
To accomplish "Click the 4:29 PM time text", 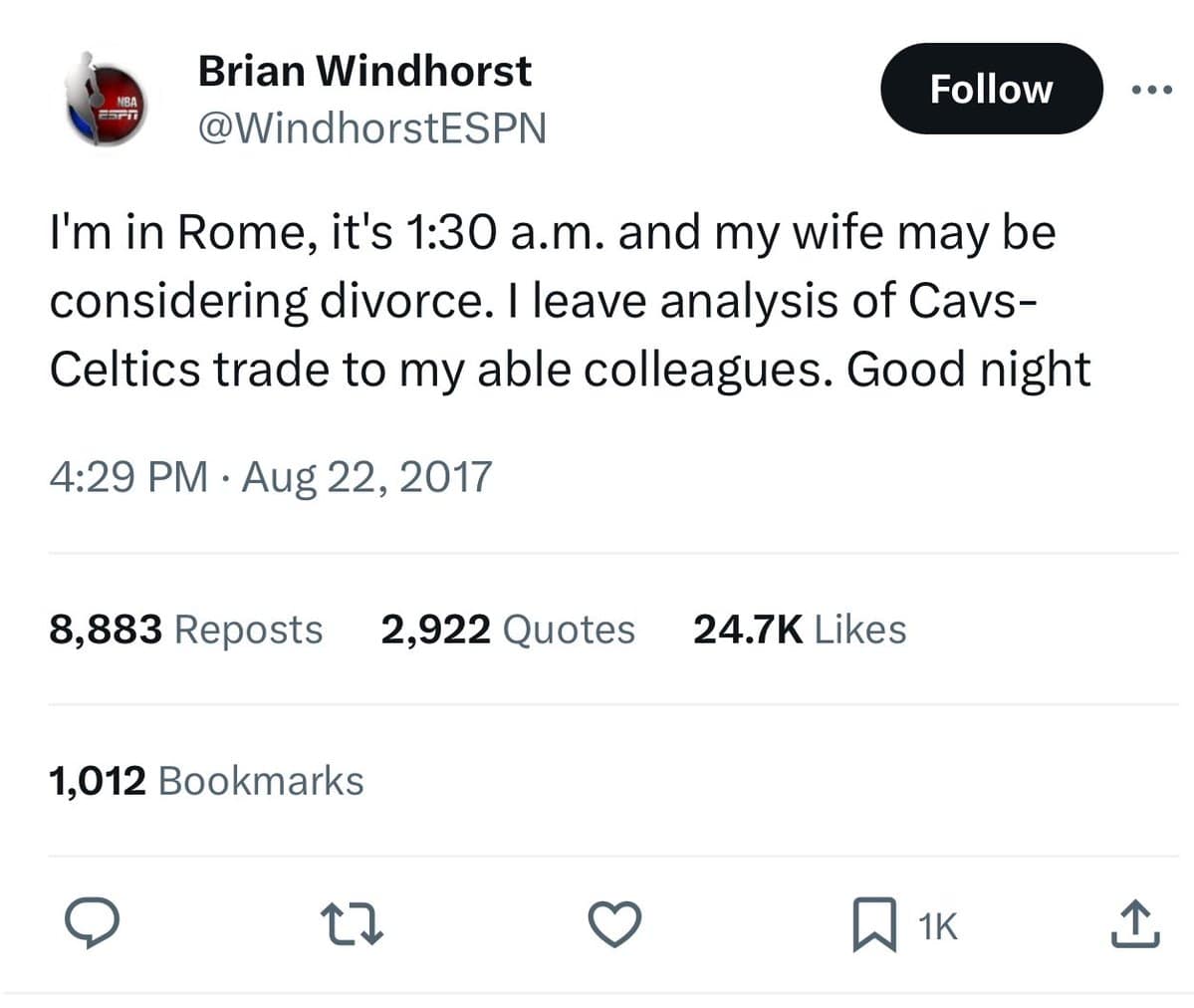I will click(128, 476).
